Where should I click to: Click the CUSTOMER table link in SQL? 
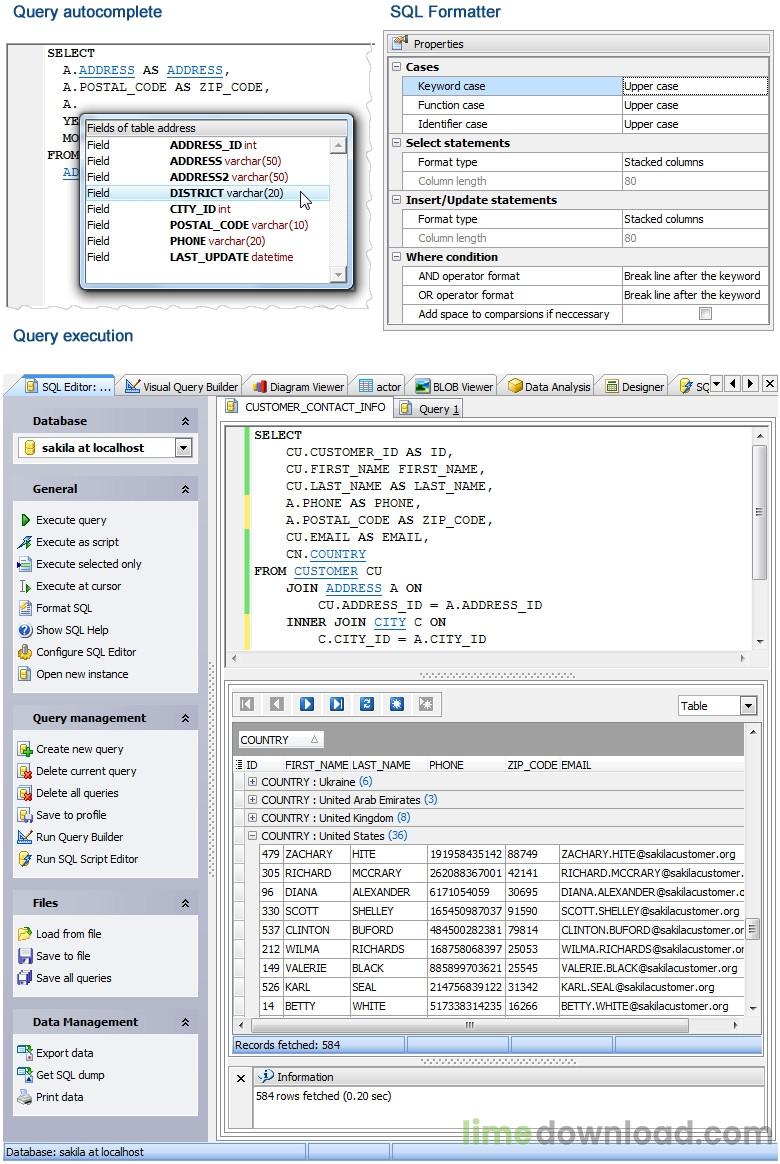[326, 571]
